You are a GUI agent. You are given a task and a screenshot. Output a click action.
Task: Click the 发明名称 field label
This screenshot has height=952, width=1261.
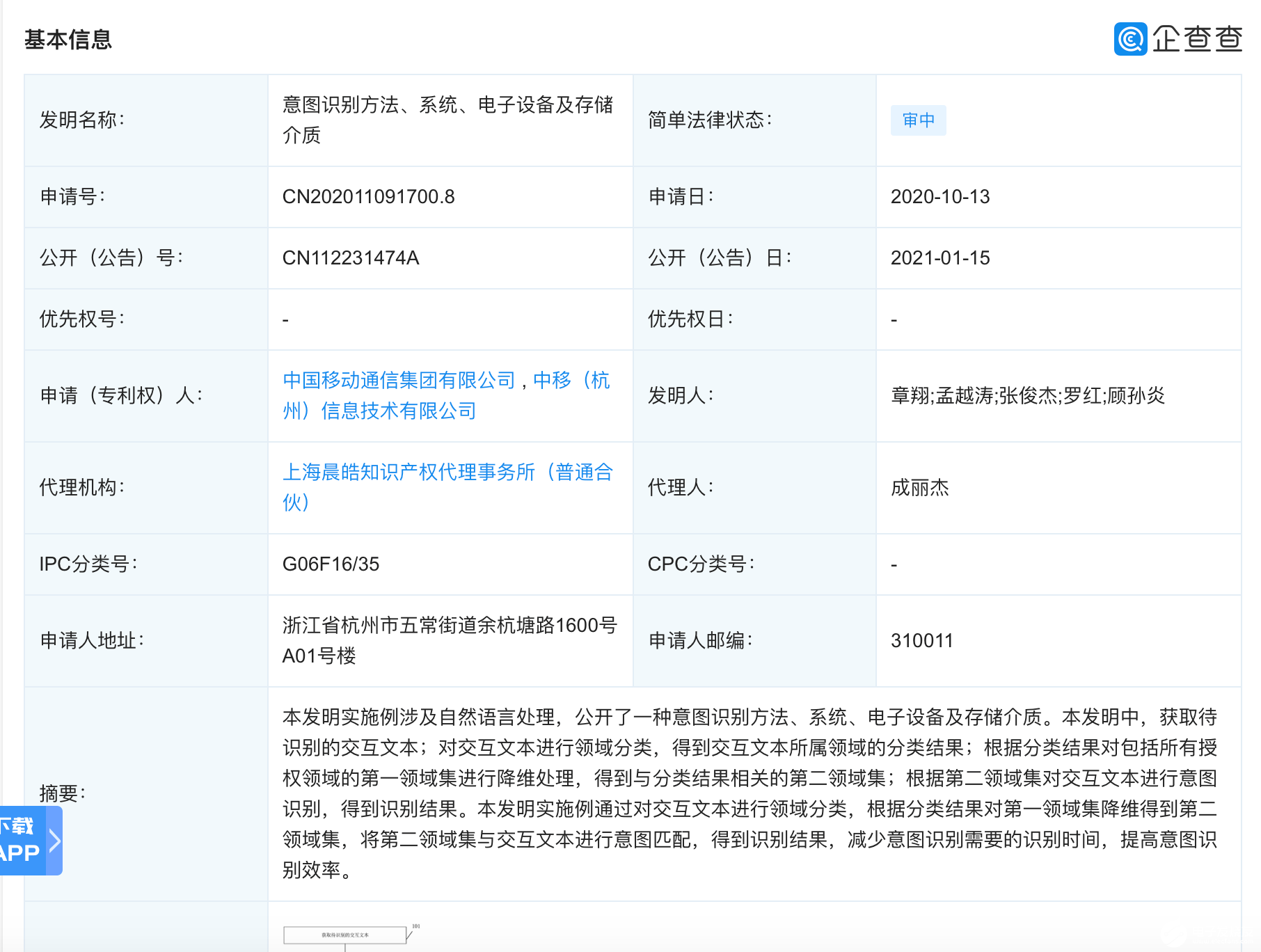pyautogui.click(x=82, y=120)
